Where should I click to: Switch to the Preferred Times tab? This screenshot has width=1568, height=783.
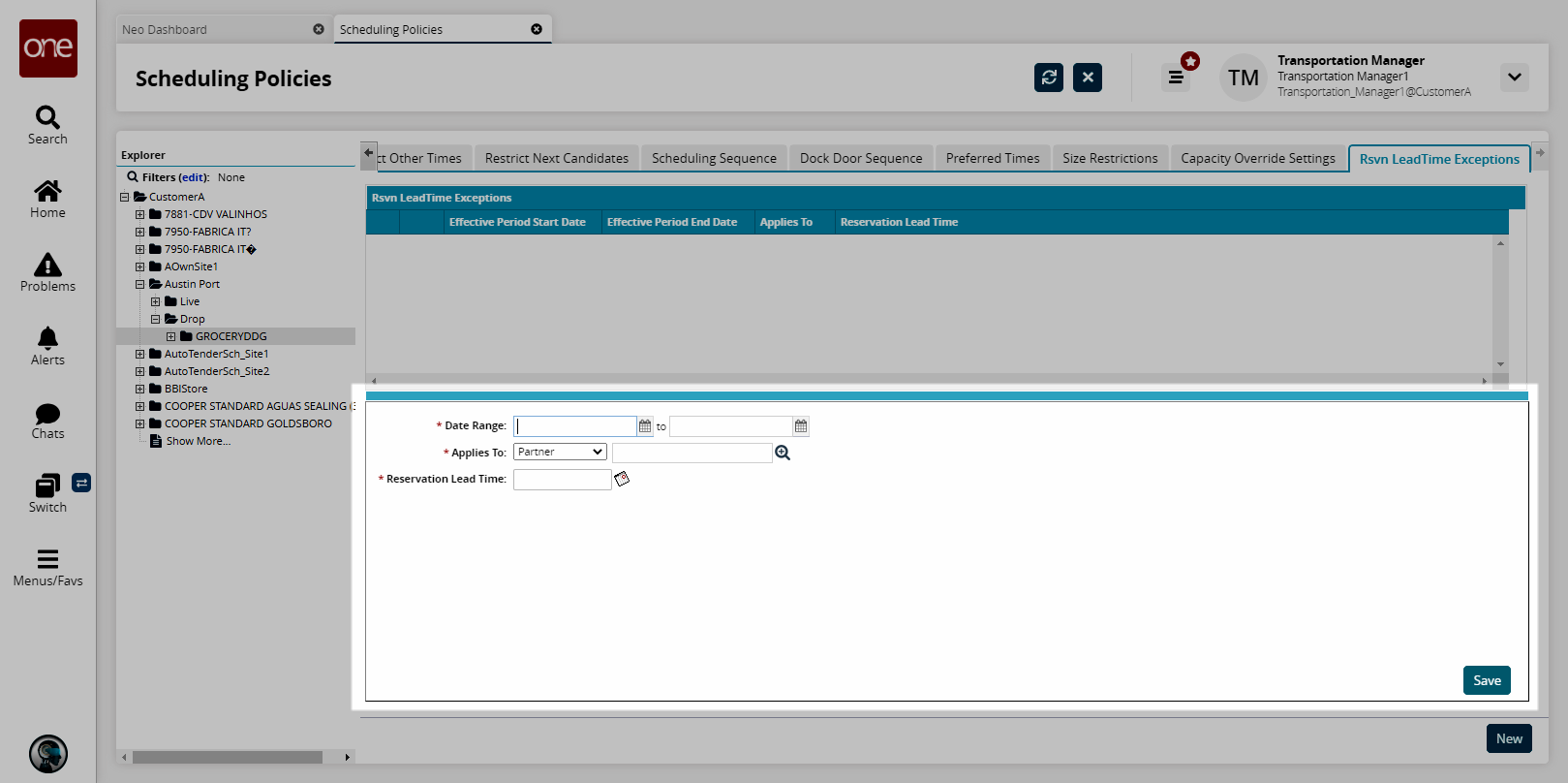tap(992, 158)
